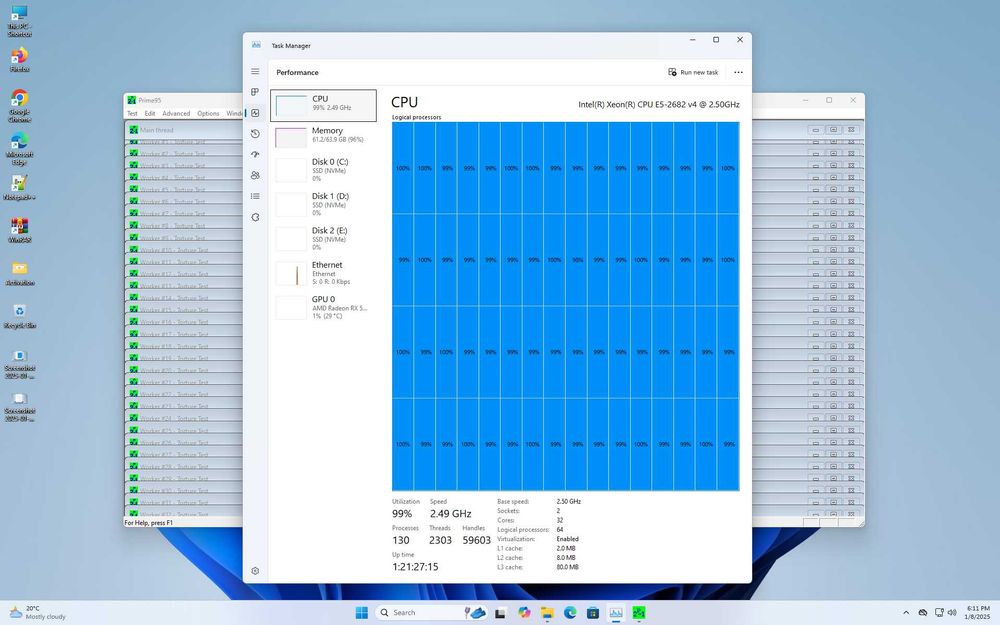The width and height of the screenshot is (1000, 625).
Task: Click the Intel Xeon CPU model name
Action: 659,104
